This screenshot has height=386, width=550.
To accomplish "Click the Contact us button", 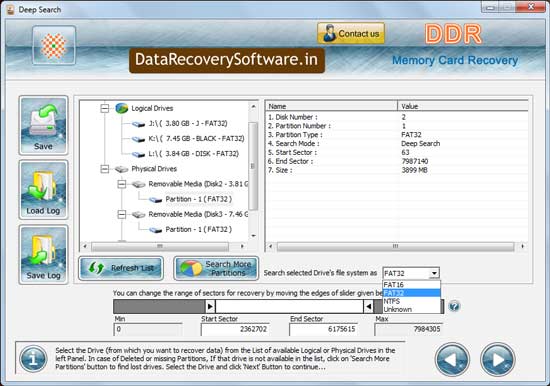I will click(x=351, y=34).
